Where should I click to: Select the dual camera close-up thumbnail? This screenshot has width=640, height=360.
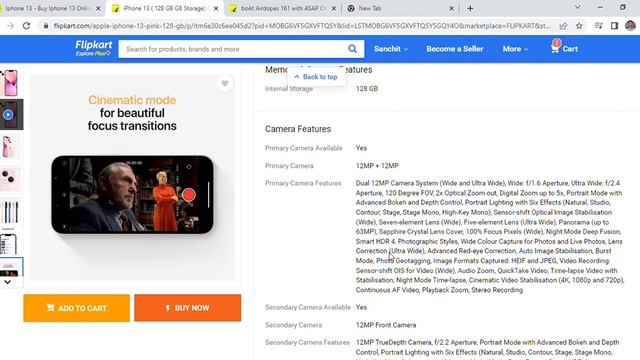pos(10,178)
